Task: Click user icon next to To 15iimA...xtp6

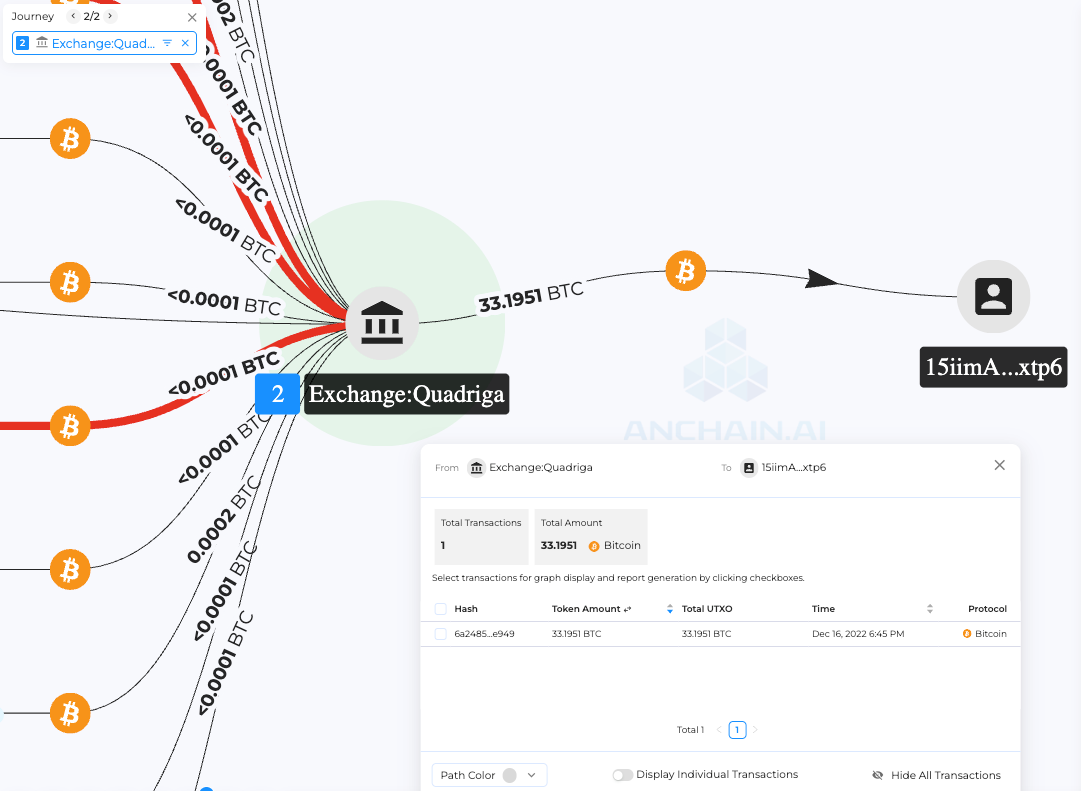Action: pos(748,468)
